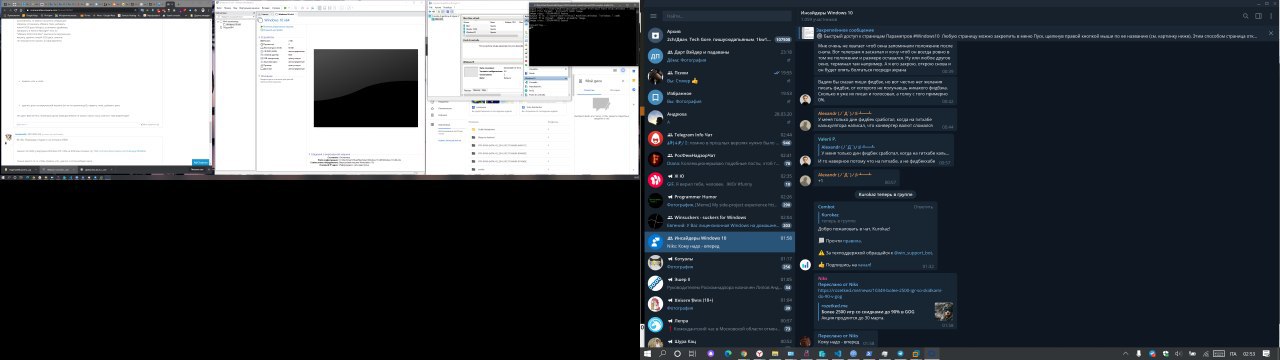Expand the system tray hidden icons chevron
1280x360 pixels.
pyautogui.click(x=1125, y=354)
